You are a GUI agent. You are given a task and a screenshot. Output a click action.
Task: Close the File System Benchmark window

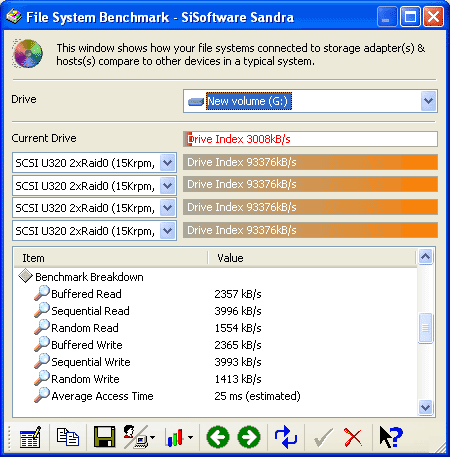tap(433, 17)
